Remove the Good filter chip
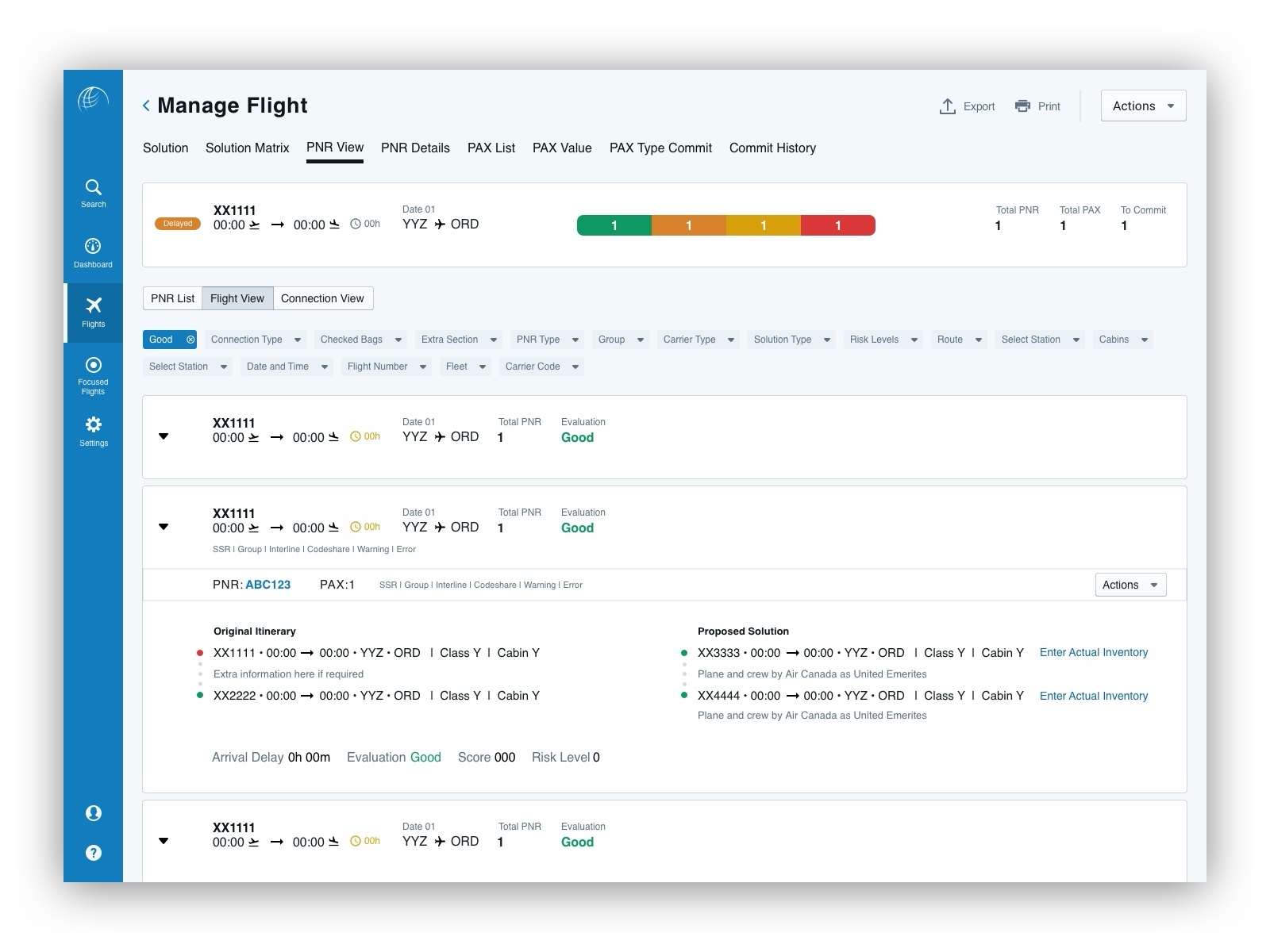Screen dimensions: 1270x952 pyautogui.click(x=190, y=339)
